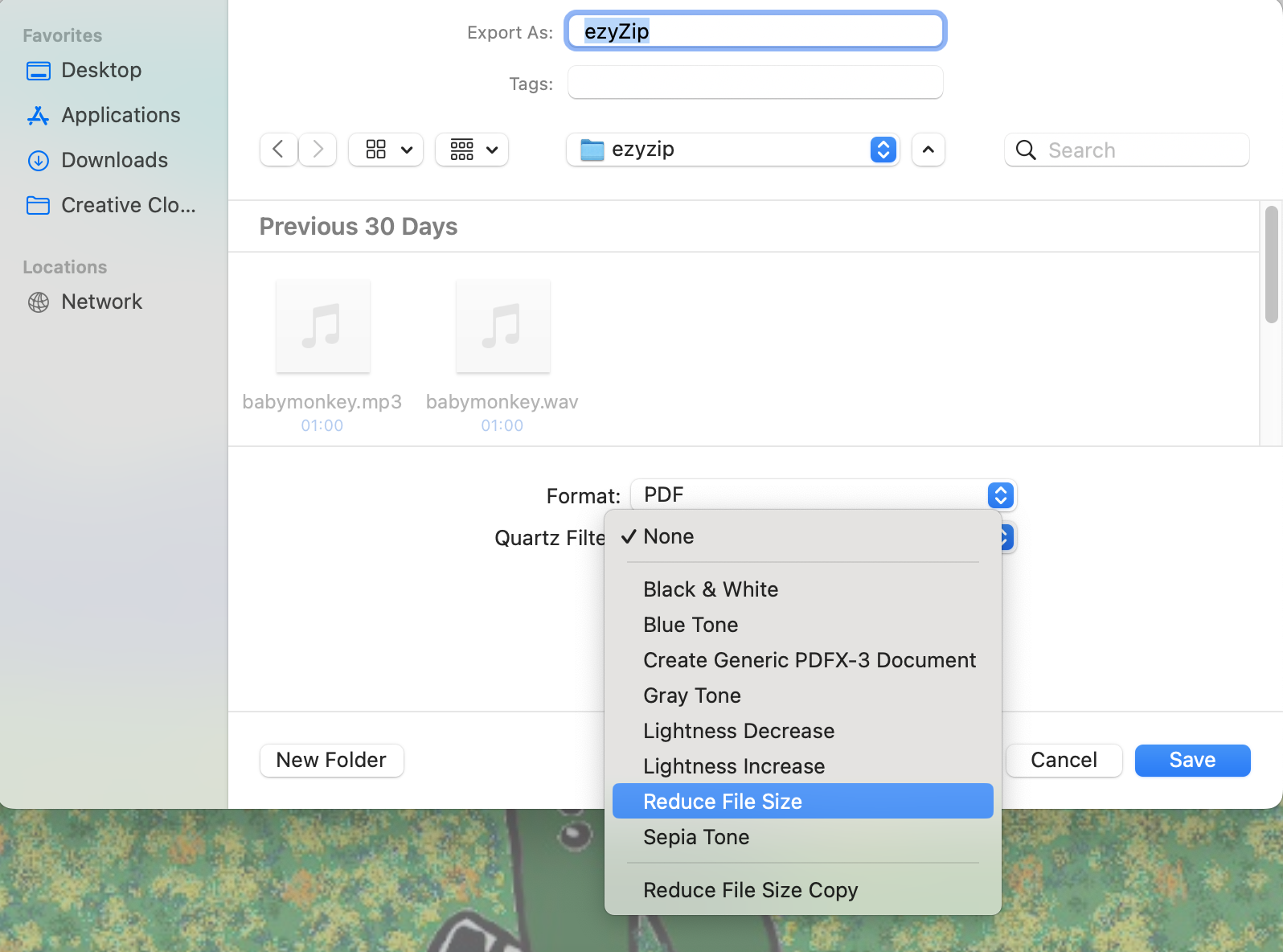1283x952 pixels.
Task: Open the Format PDF dropdown
Action: tap(823, 494)
